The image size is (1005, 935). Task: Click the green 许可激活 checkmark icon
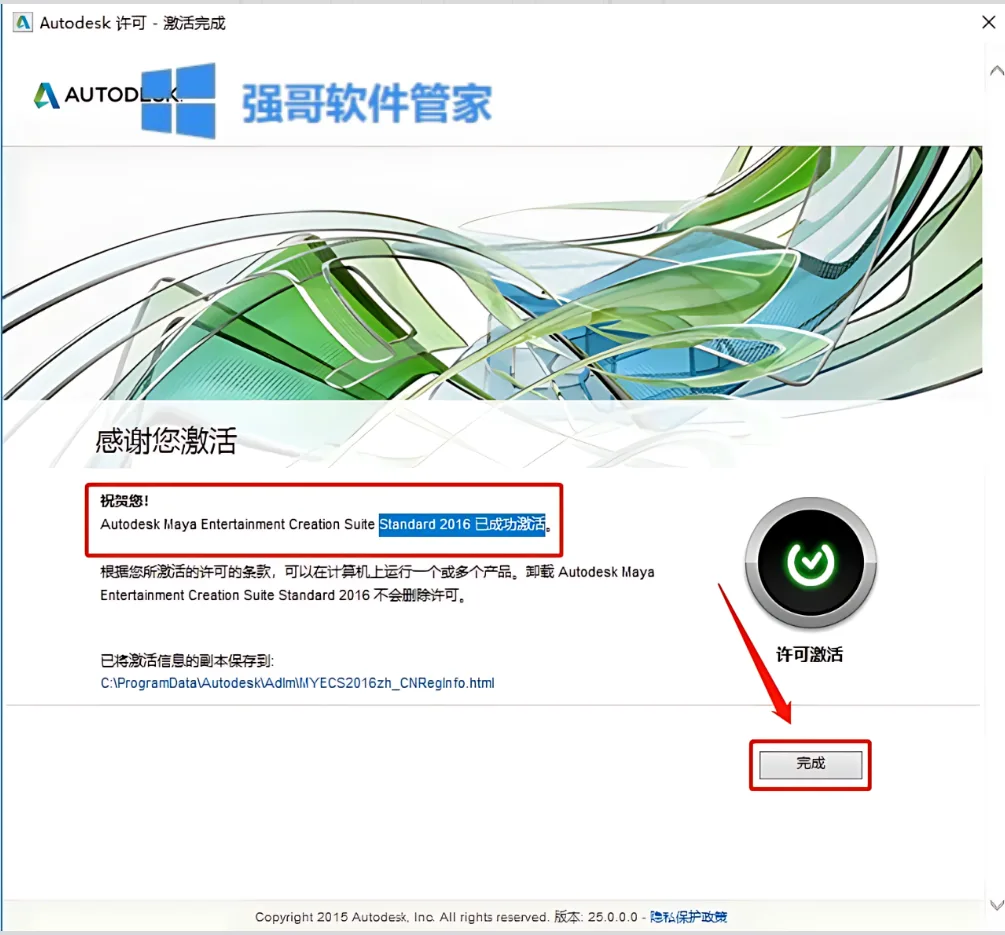tap(810, 562)
